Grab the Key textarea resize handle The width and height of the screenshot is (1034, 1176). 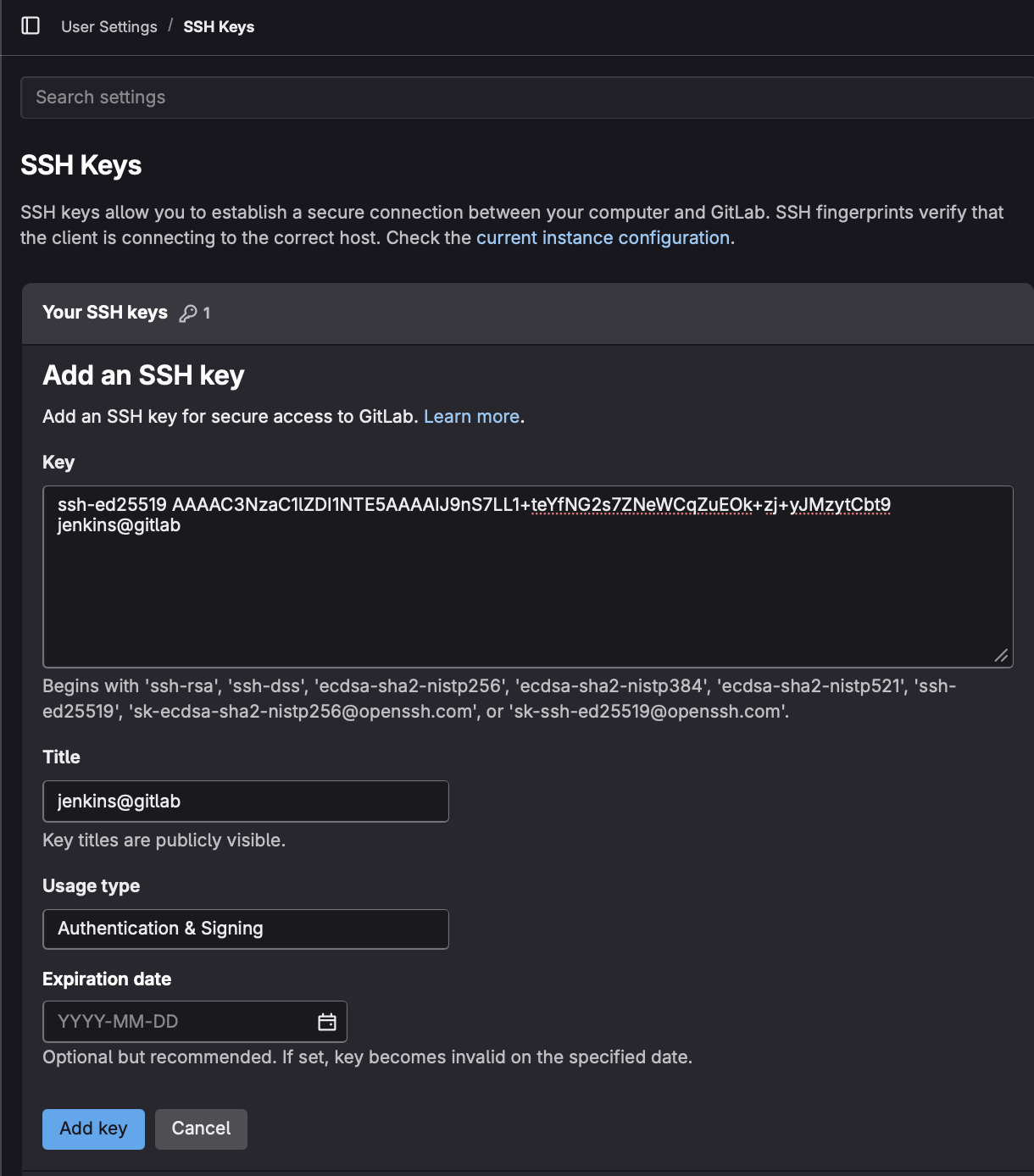click(1001, 656)
